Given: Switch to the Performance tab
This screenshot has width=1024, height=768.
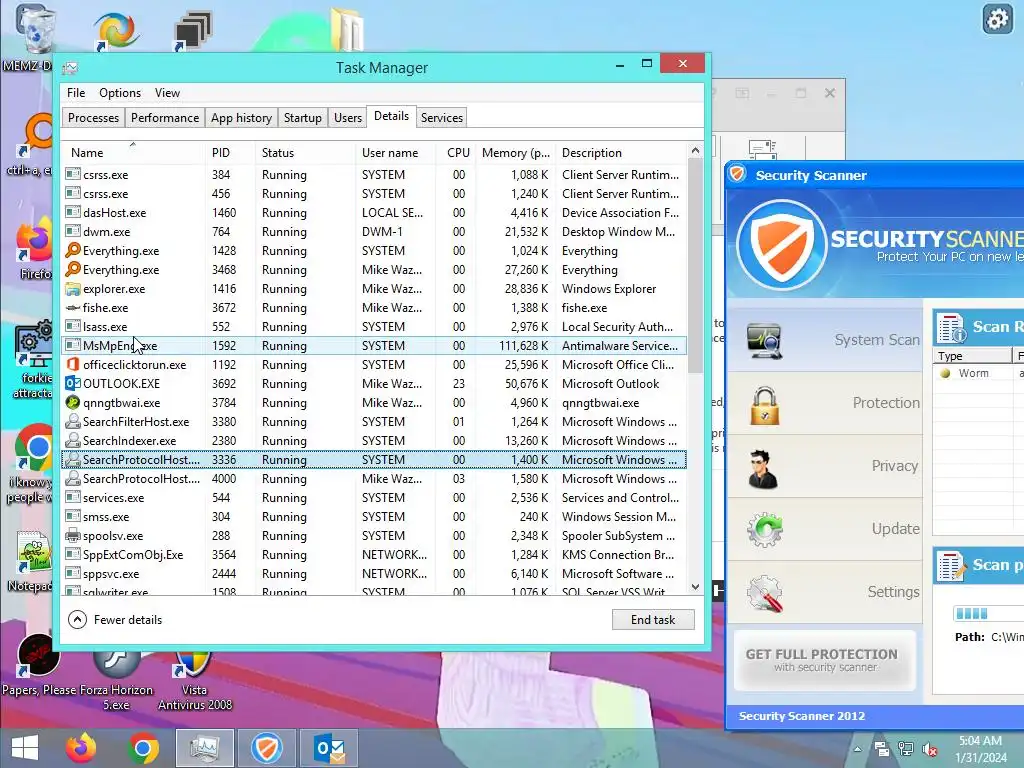Looking at the screenshot, I should 165,118.
